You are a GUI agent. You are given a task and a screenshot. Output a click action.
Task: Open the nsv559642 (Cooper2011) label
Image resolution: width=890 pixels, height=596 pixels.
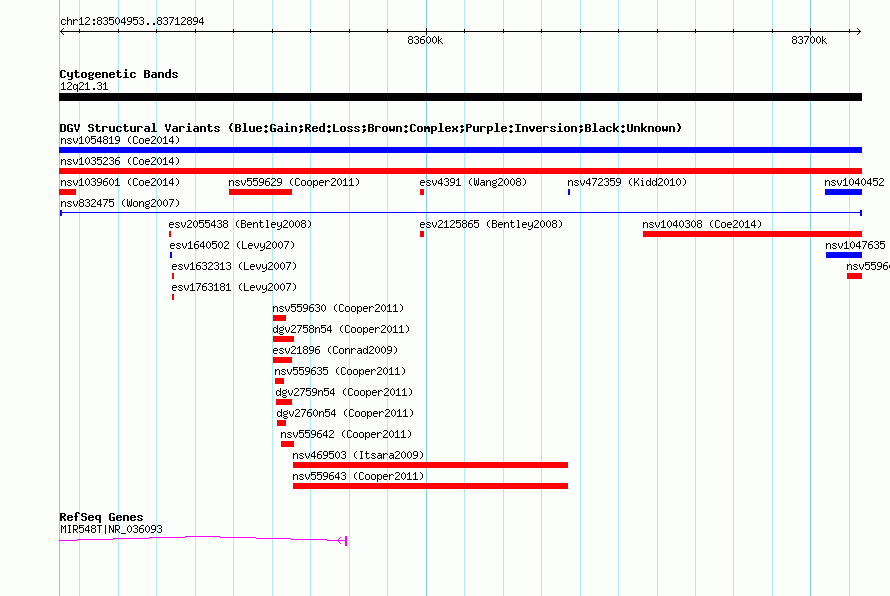346,434
